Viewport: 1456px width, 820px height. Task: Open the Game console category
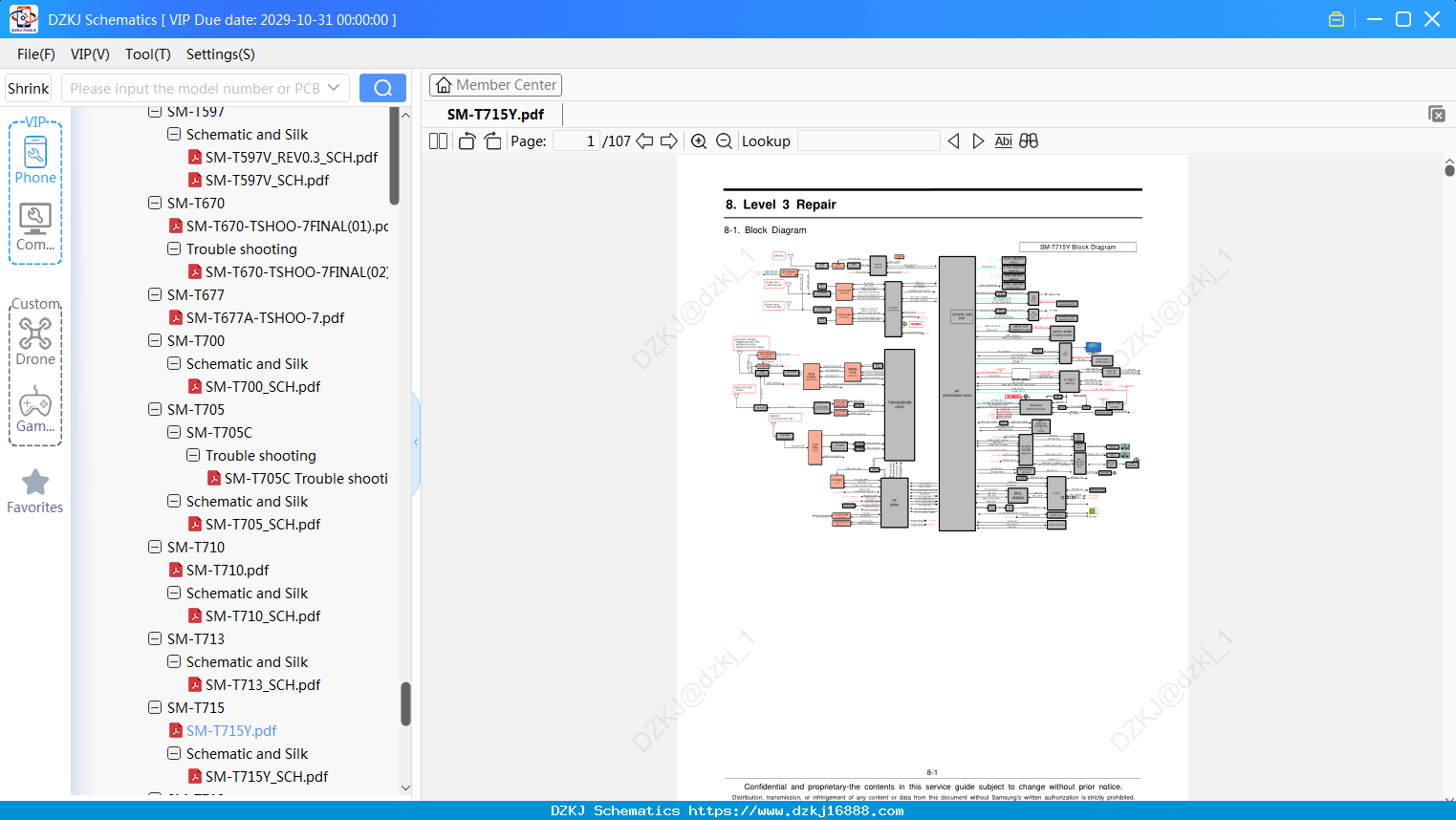pos(35,409)
